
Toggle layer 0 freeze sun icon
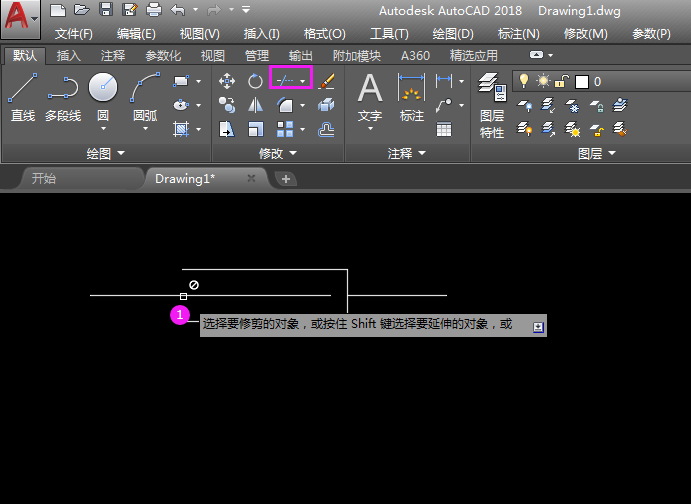[x=543, y=81]
